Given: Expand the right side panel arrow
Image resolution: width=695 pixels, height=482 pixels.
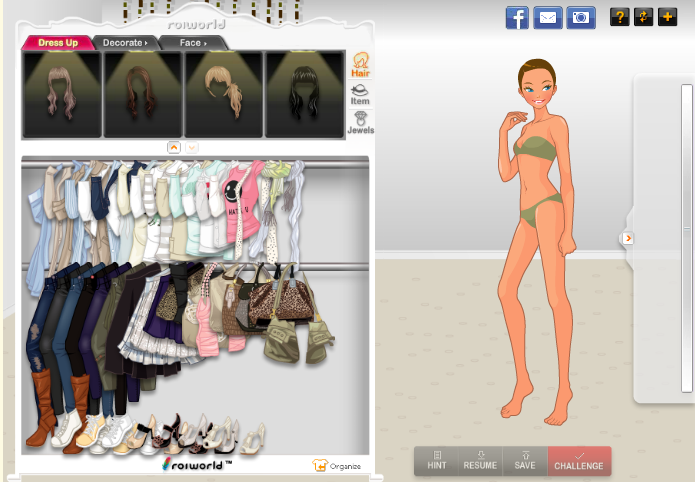Looking at the screenshot, I should (628, 238).
